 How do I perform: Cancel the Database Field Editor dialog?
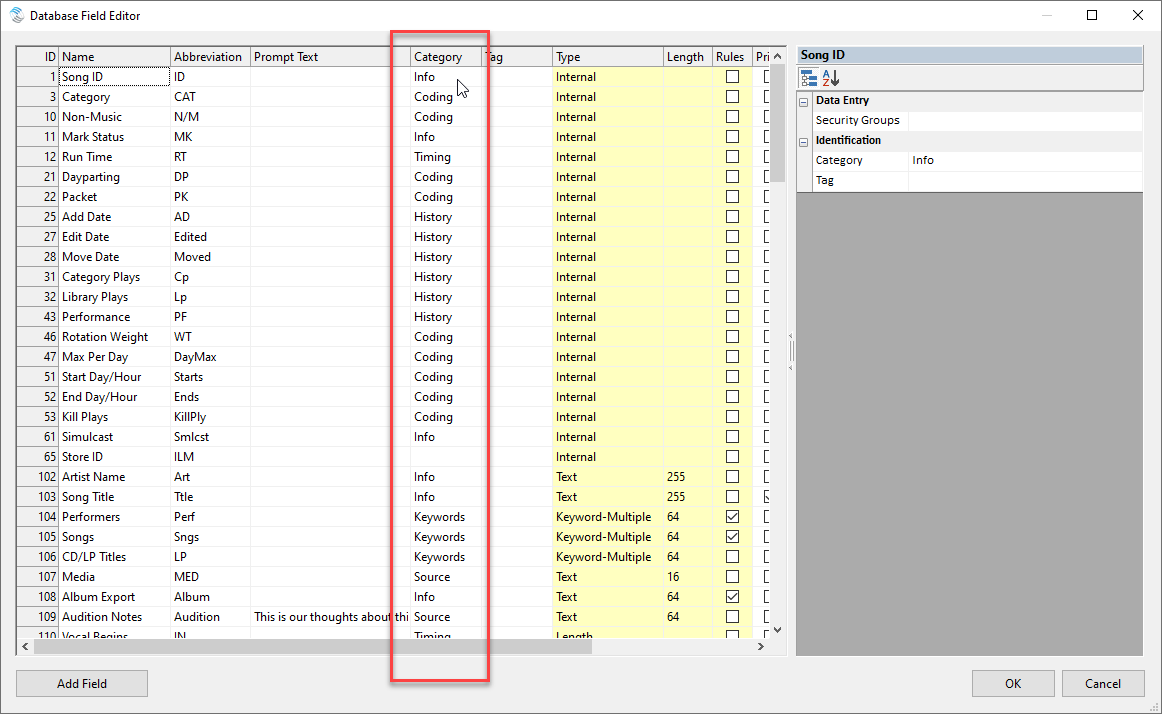pos(1104,684)
